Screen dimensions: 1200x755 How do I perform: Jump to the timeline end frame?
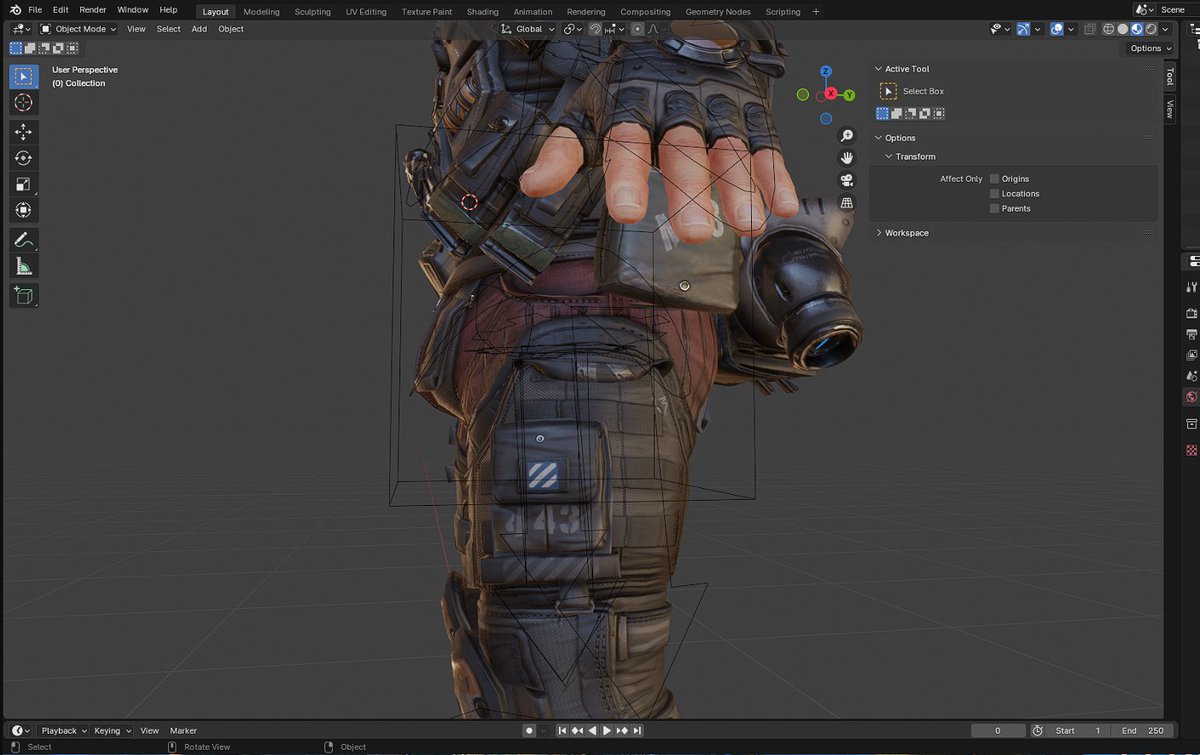[637, 731]
